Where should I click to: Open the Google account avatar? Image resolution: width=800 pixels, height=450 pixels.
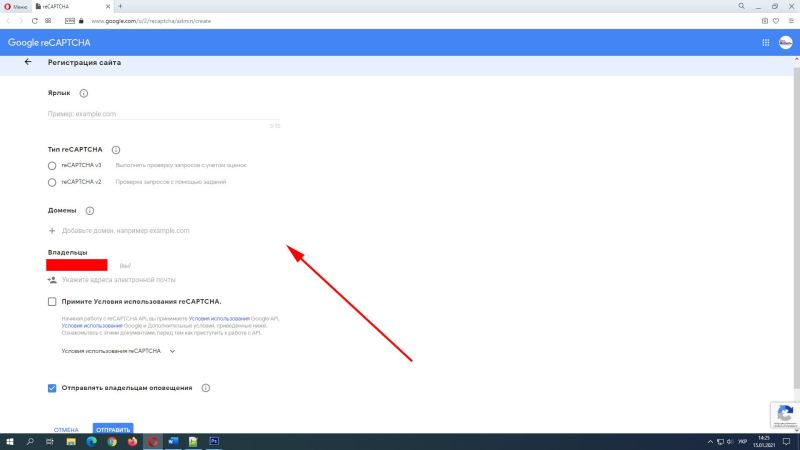coord(786,43)
